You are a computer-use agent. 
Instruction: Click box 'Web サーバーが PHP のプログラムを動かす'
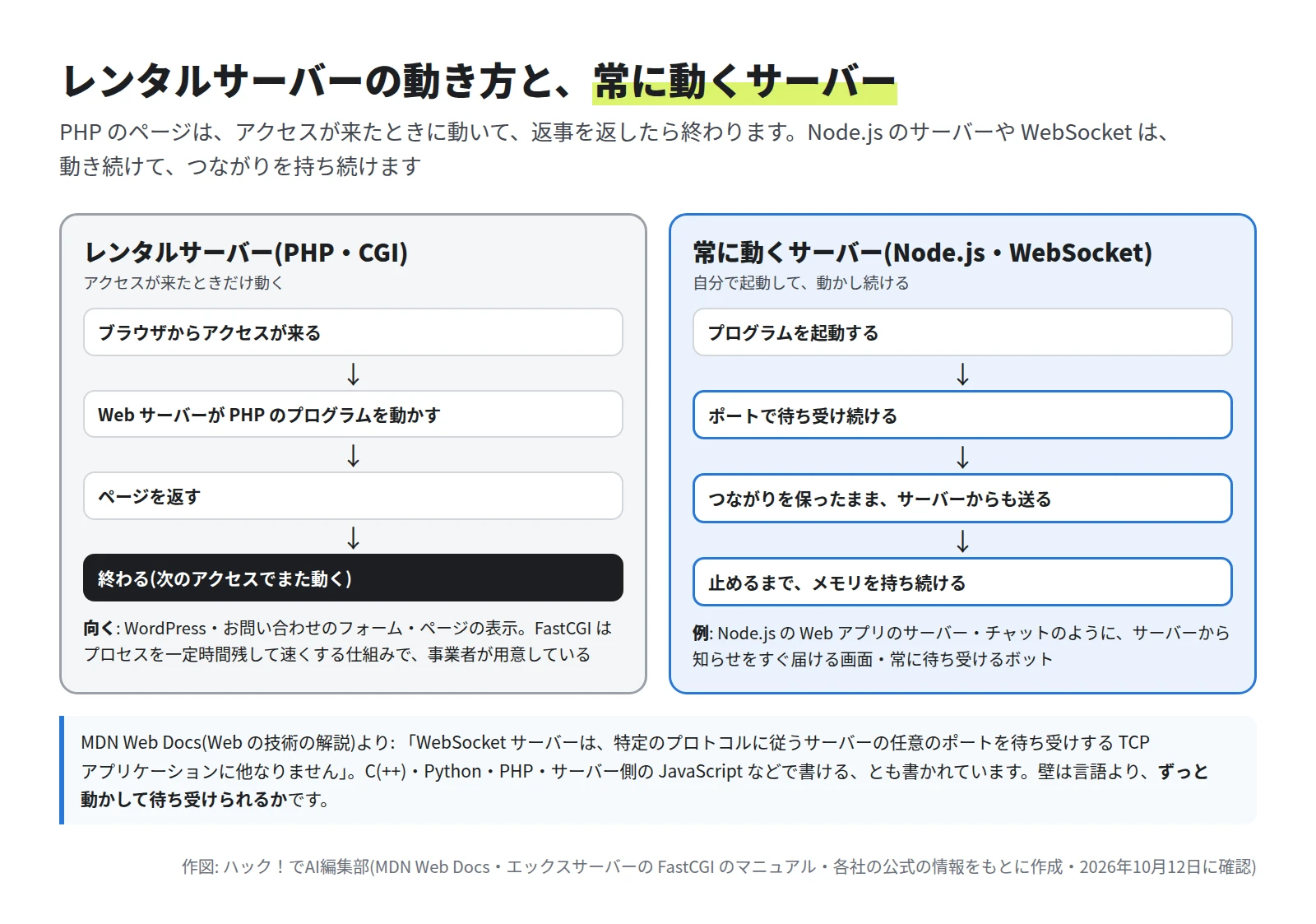(x=353, y=414)
